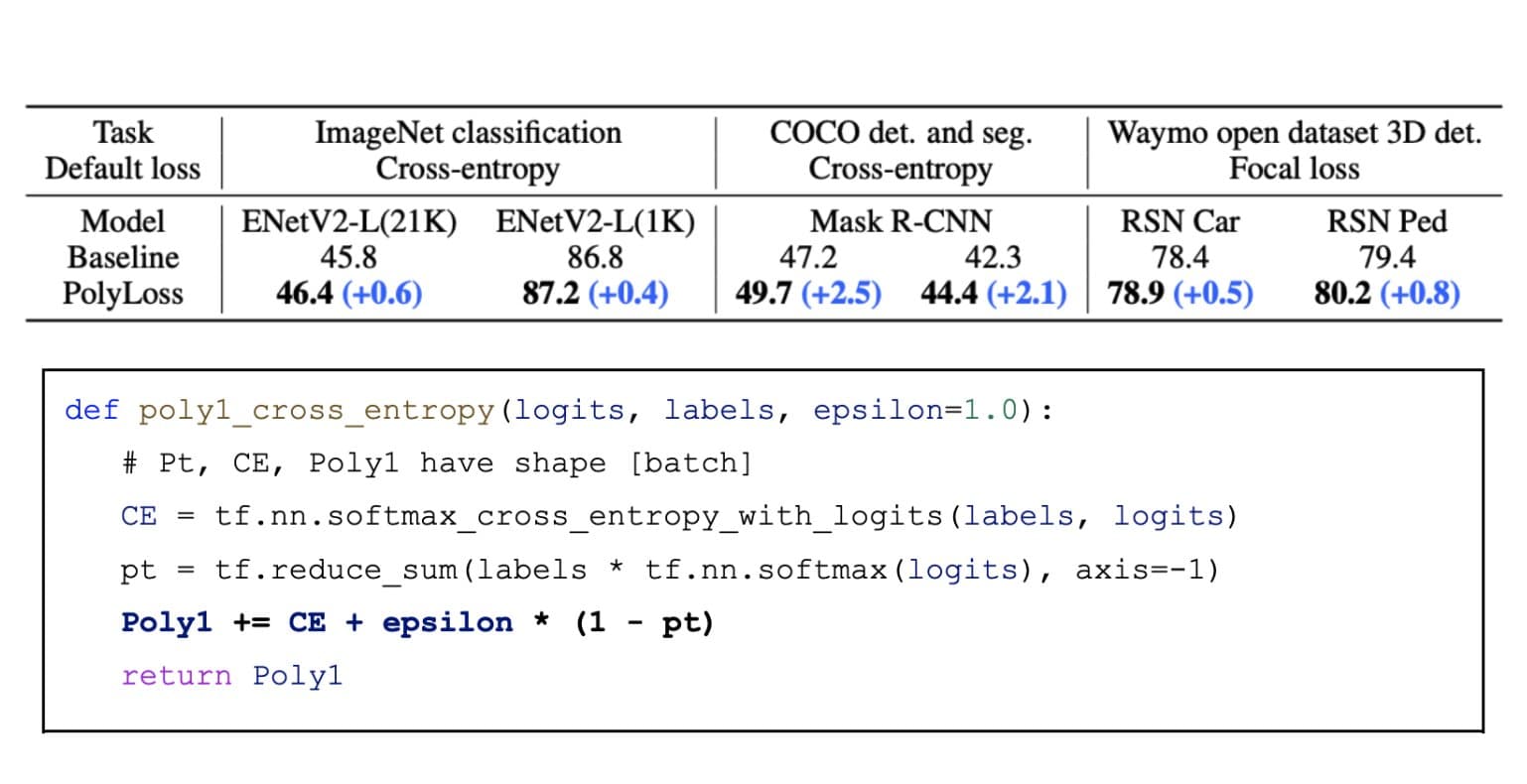1527x784 pixels.
Task: Select the 'ENetV2-L(1K)' model name
Action: pos(595,220)
